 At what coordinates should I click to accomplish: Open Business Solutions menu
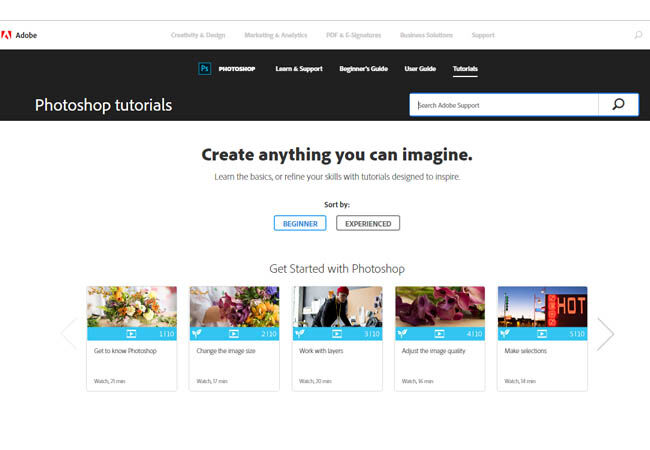click(426, 35)
